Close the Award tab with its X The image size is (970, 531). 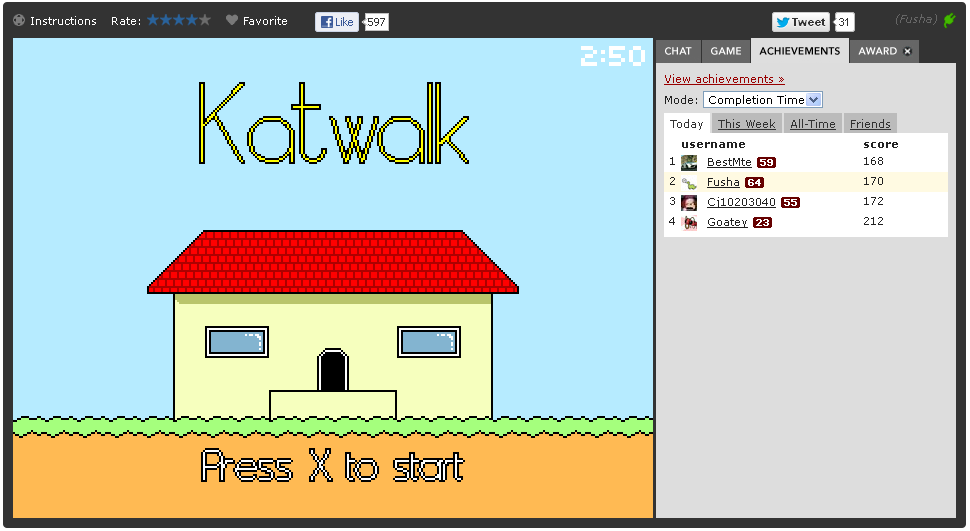(x=908, y=52)
